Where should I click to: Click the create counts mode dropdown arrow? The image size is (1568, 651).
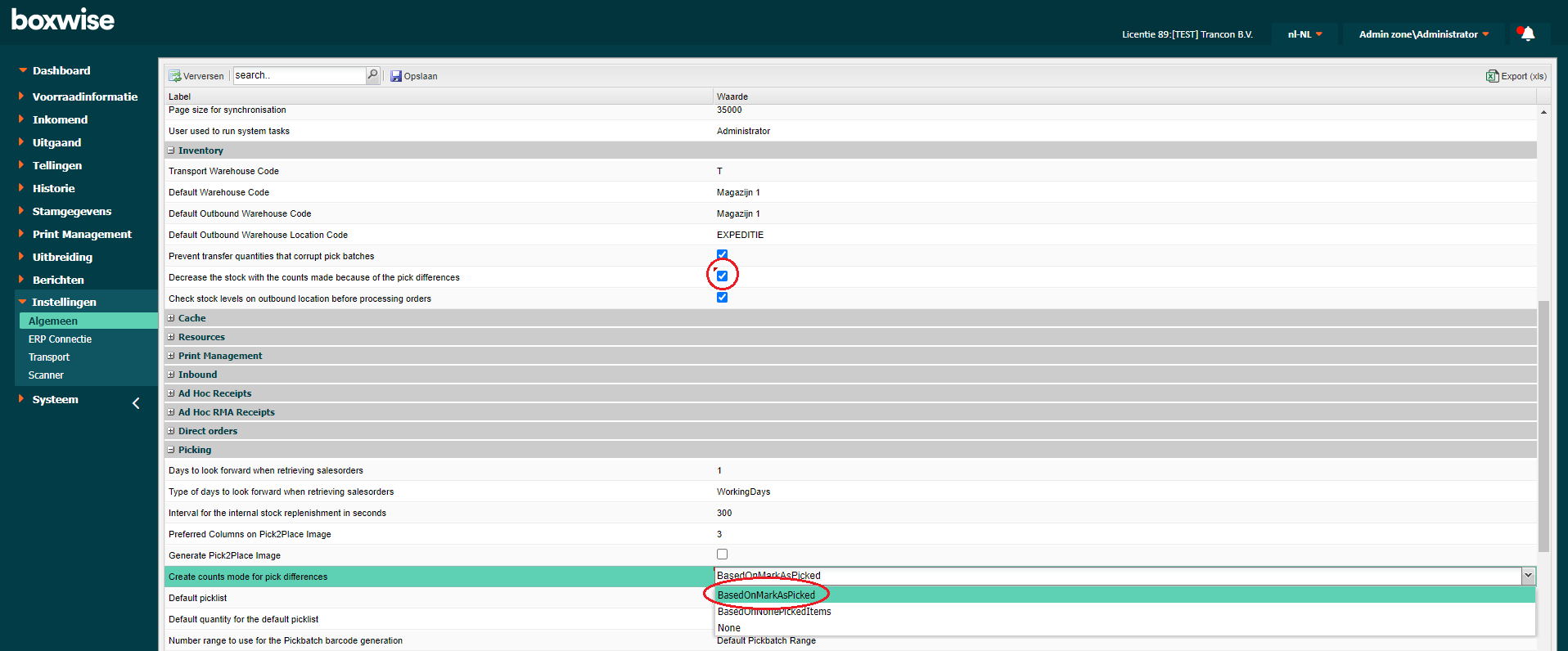pos(1527,576)
